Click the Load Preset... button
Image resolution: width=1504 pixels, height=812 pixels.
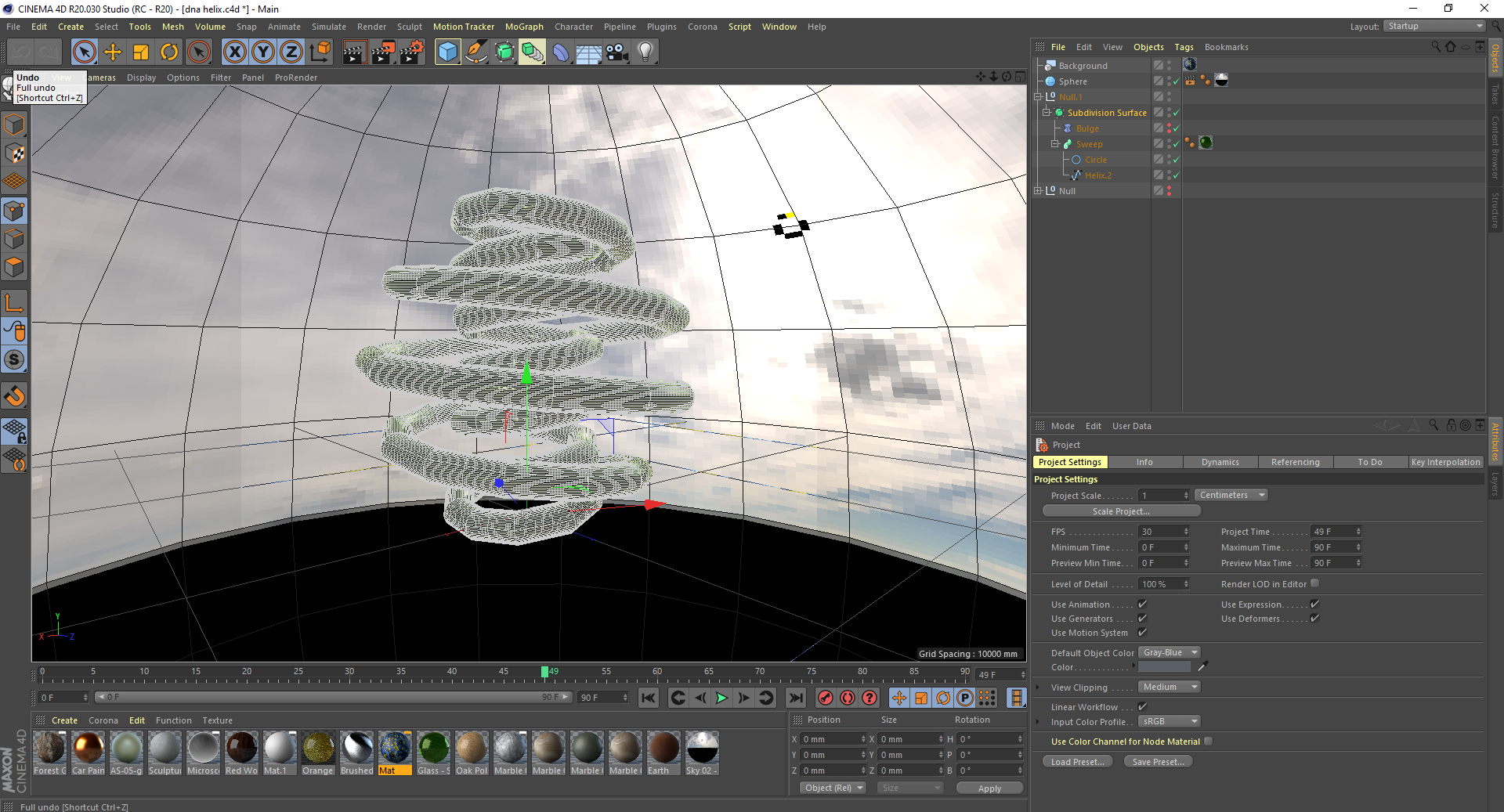(1077, 762)
